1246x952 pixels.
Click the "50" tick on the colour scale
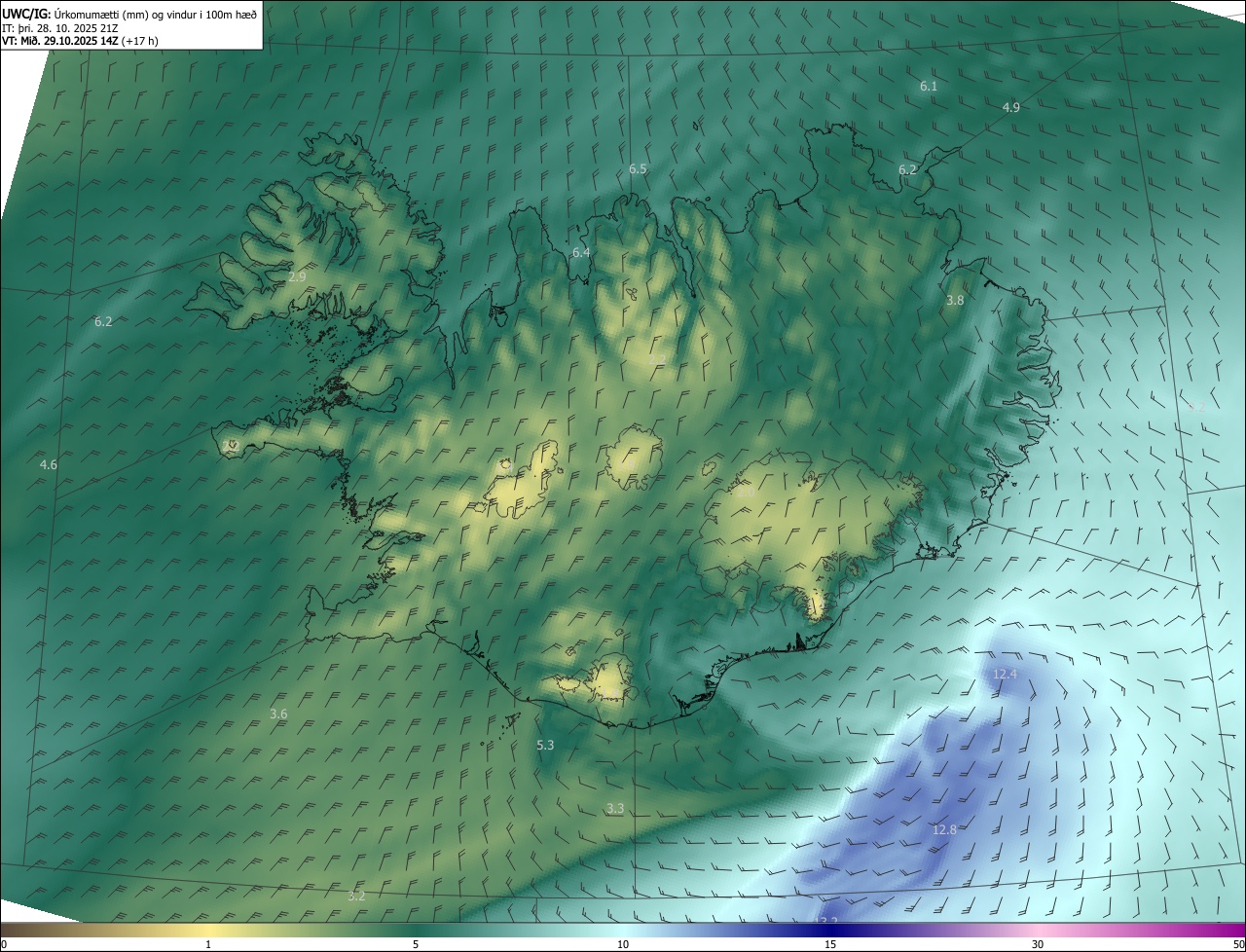(1238, 945)
